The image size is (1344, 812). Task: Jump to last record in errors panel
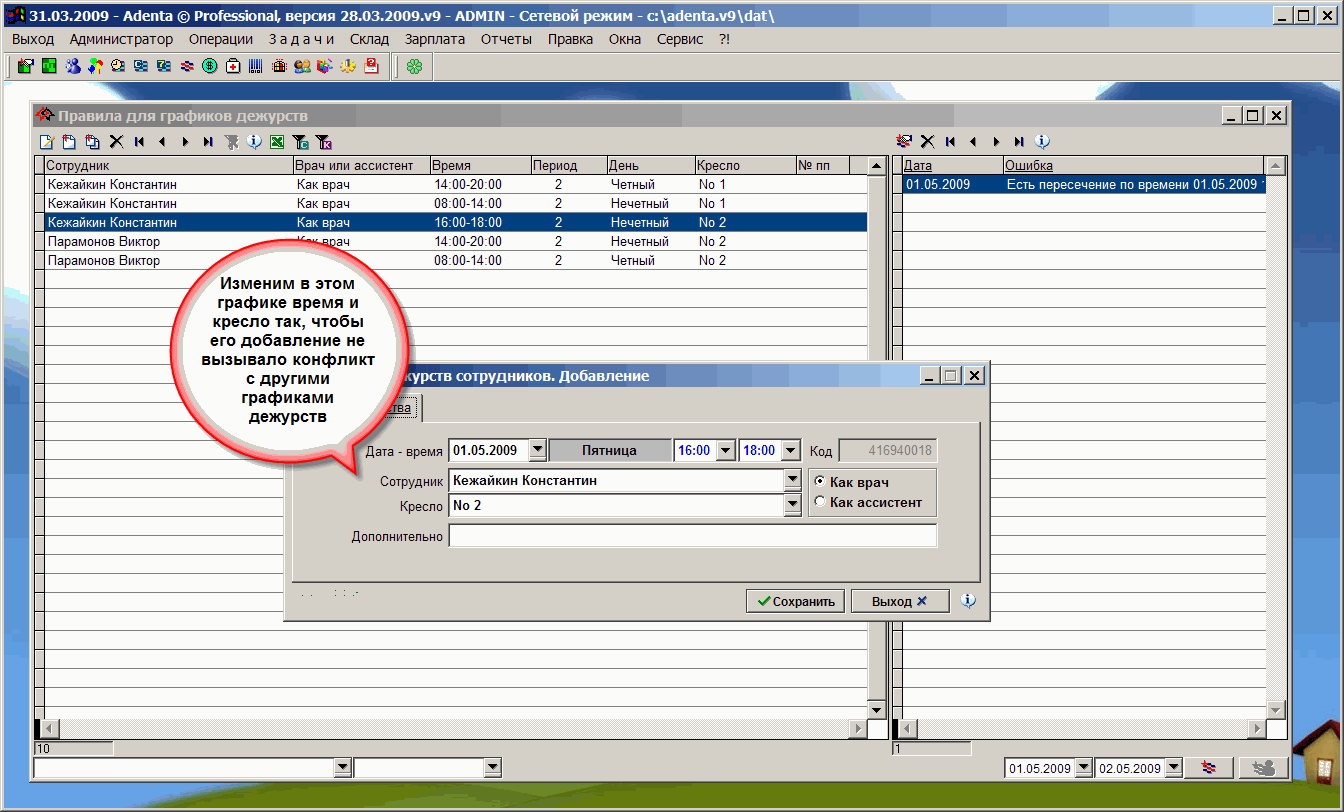pyautogui.click(x=1019, y=142)
